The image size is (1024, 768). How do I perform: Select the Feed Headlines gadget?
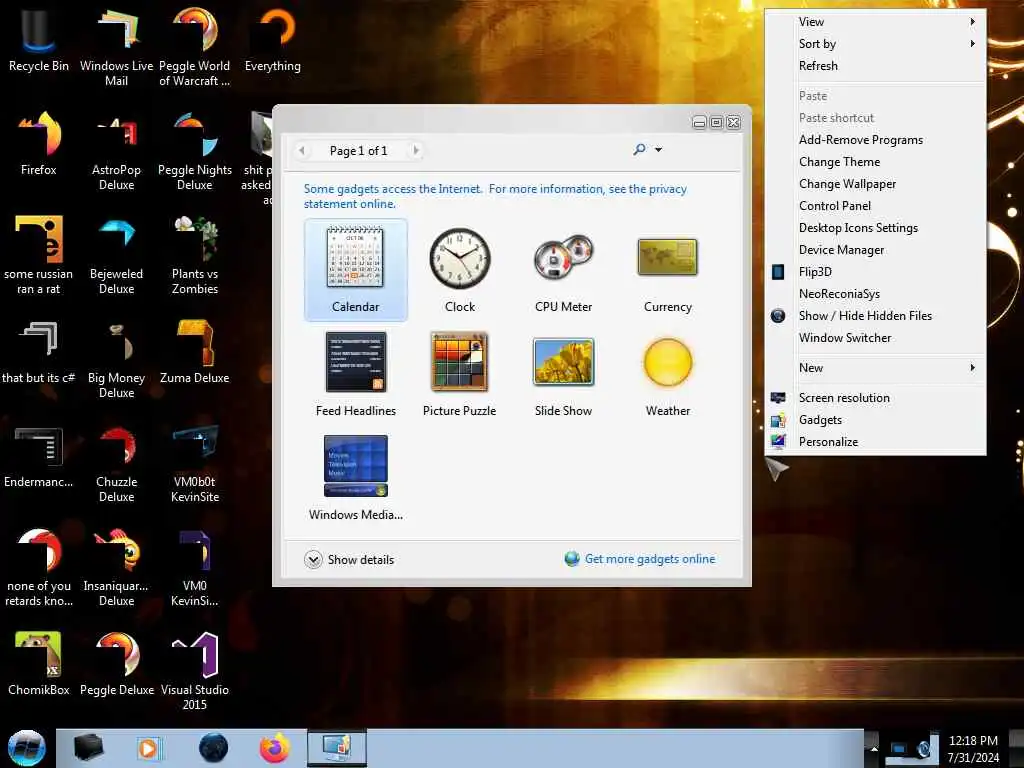tap(355, 374)
